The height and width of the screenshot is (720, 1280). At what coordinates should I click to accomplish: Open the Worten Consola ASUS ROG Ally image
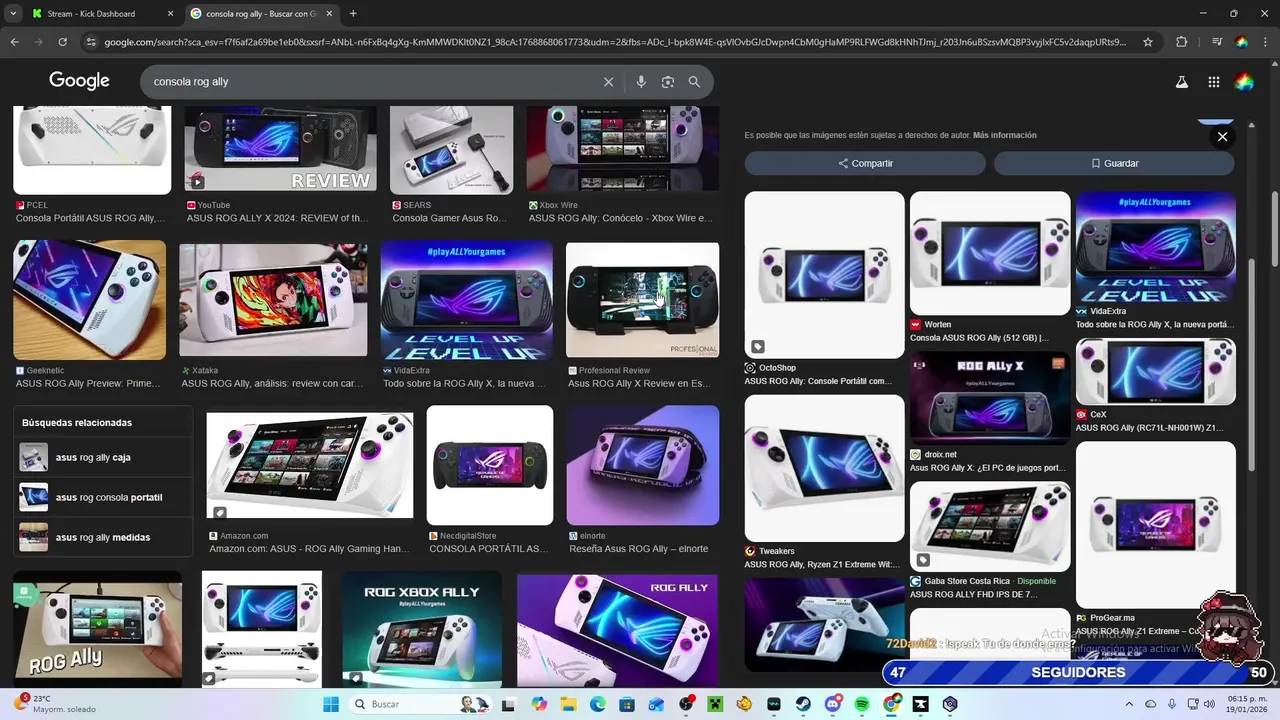click(x=990, y=254)
